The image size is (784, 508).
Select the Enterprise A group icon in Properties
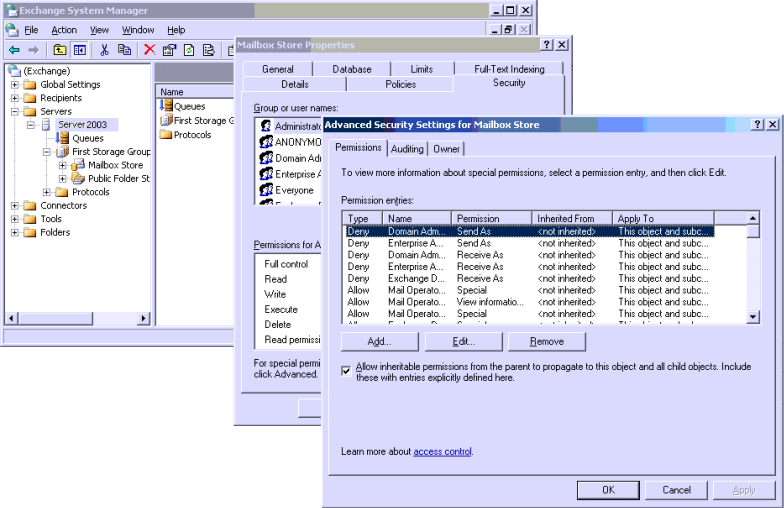tap(266, 174)
